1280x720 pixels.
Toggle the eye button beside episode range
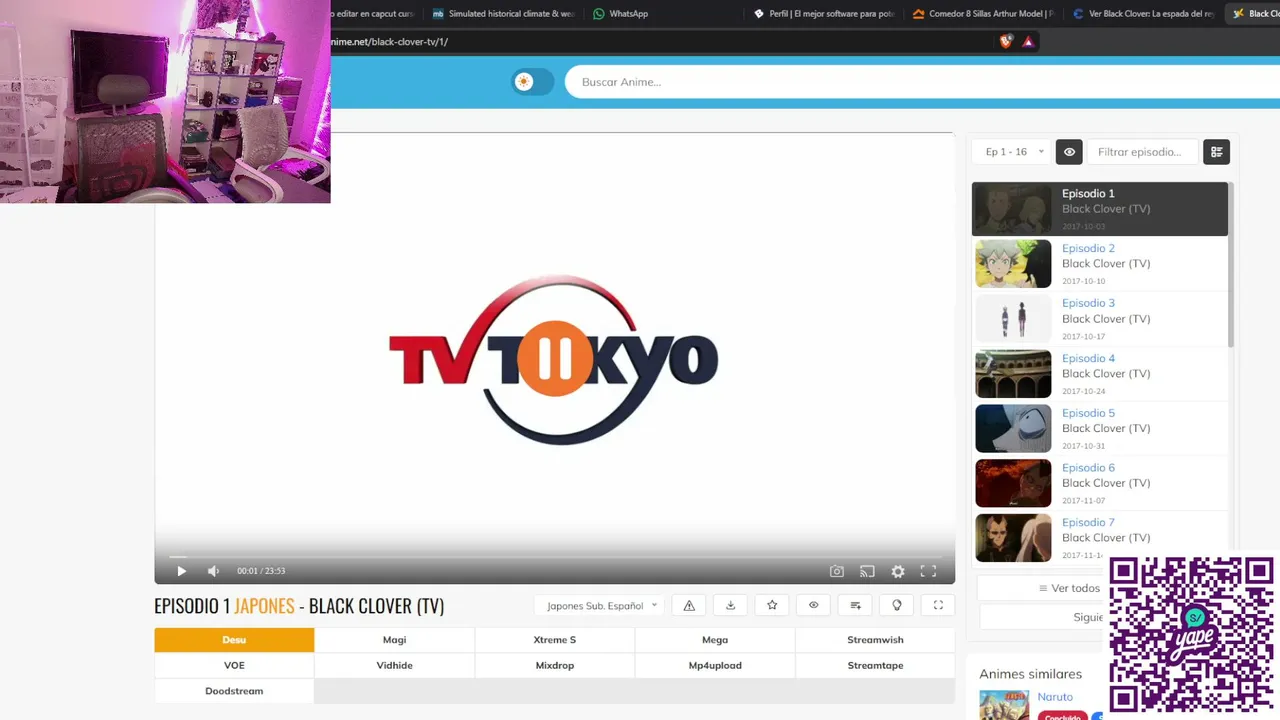pyautogui.click(x=1069, y=152)
